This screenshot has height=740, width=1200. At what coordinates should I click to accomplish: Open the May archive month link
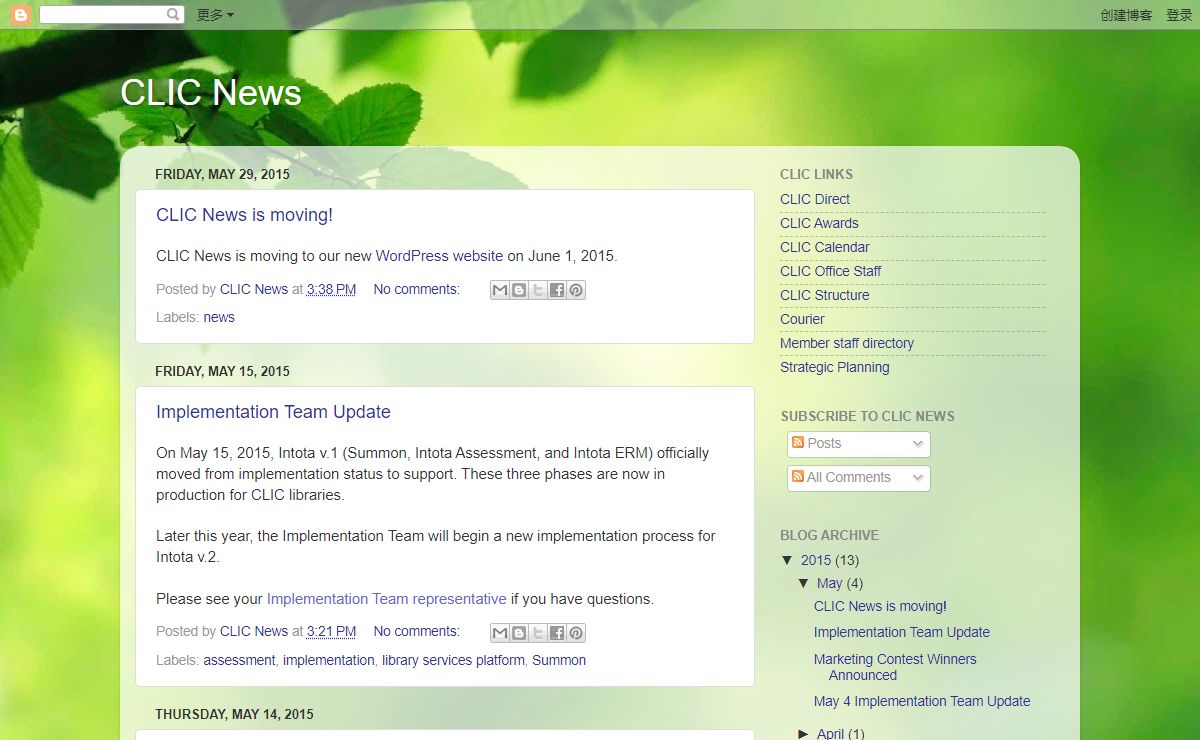click(x=829, y=583)
